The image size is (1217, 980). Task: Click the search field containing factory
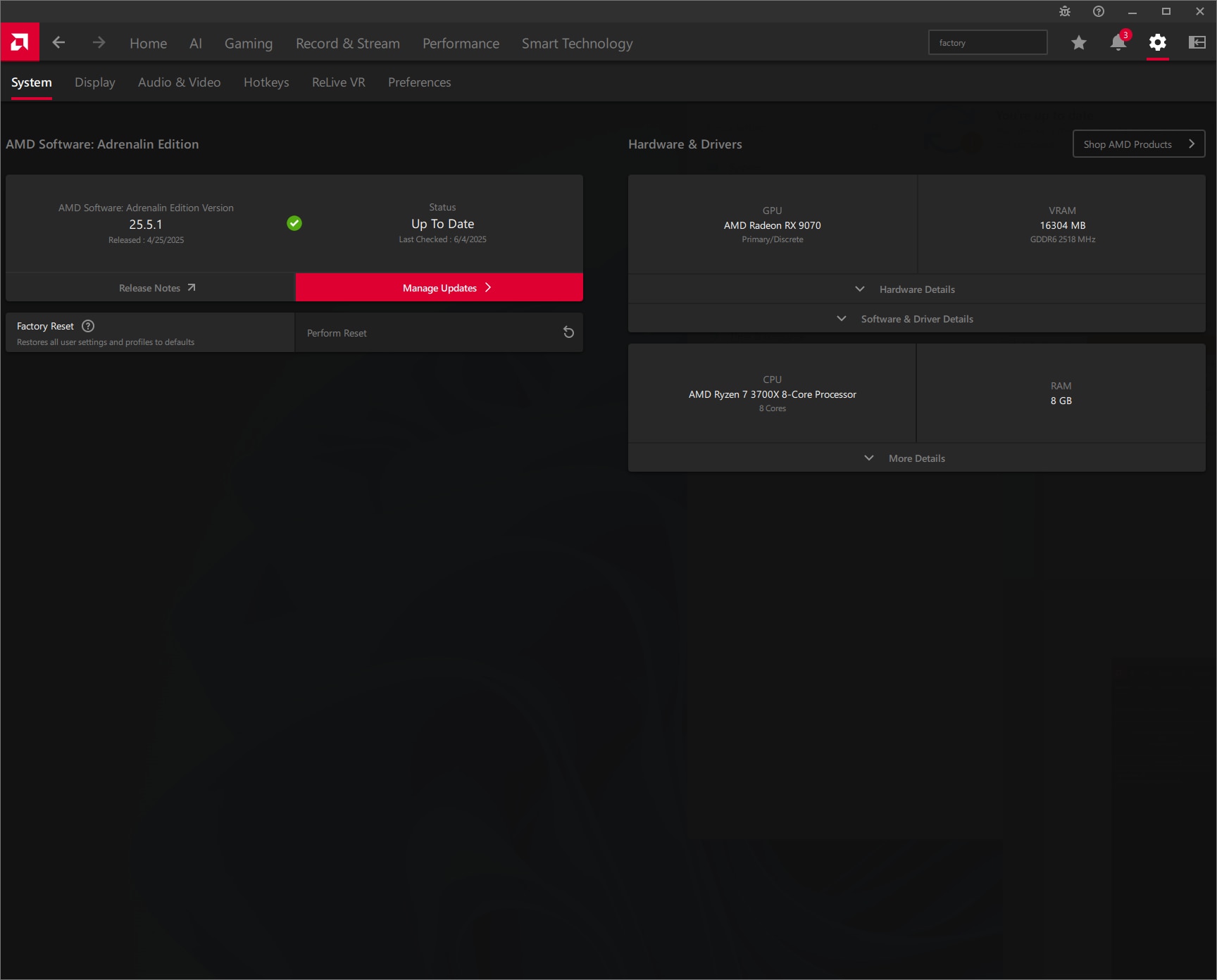coord(988,42)
